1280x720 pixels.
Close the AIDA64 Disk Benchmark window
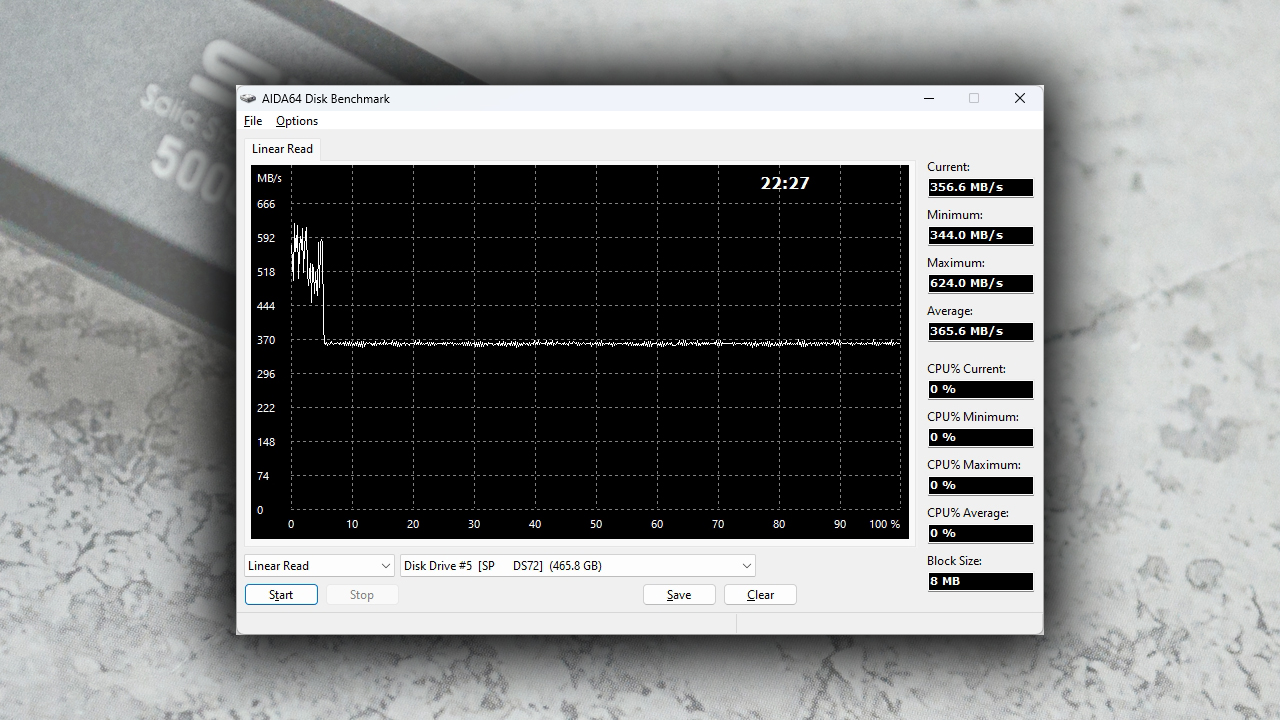pyautogui.click(x=1019, y=98)
